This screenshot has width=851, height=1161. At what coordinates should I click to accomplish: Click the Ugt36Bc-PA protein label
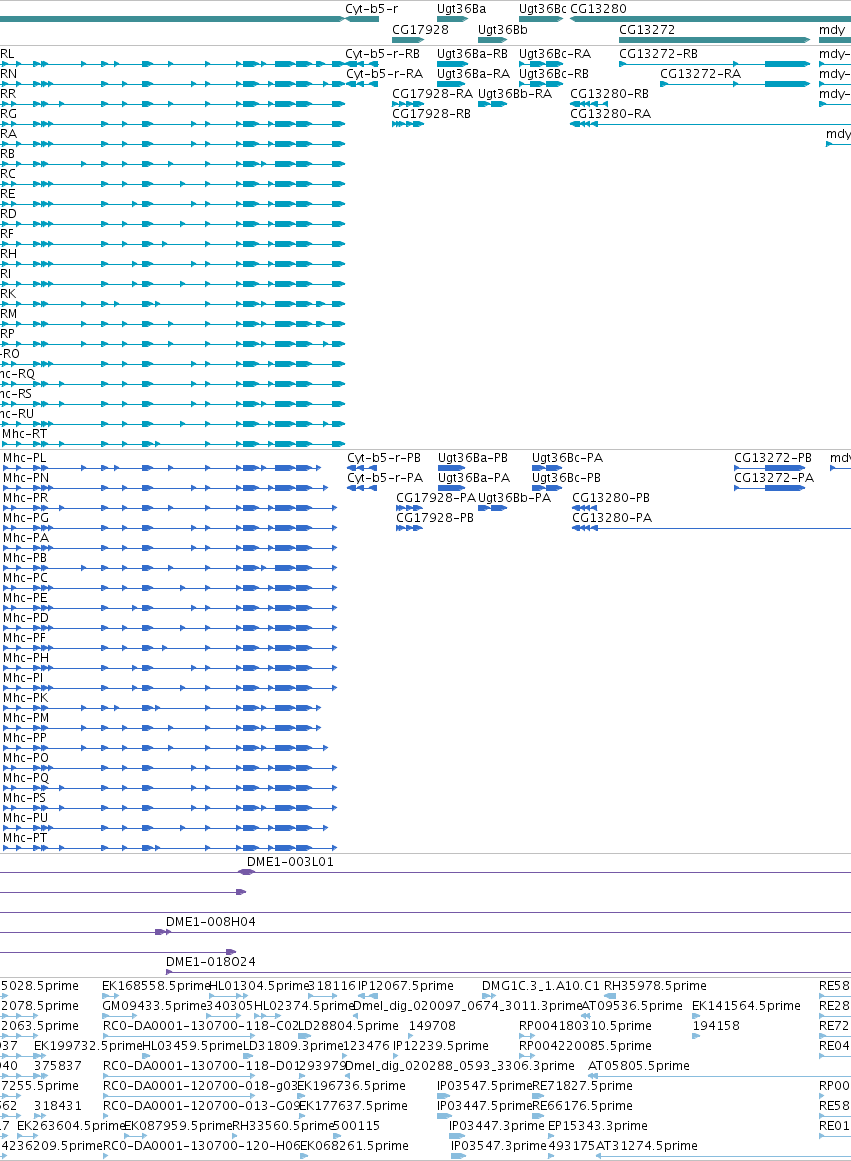pos(567,458)
